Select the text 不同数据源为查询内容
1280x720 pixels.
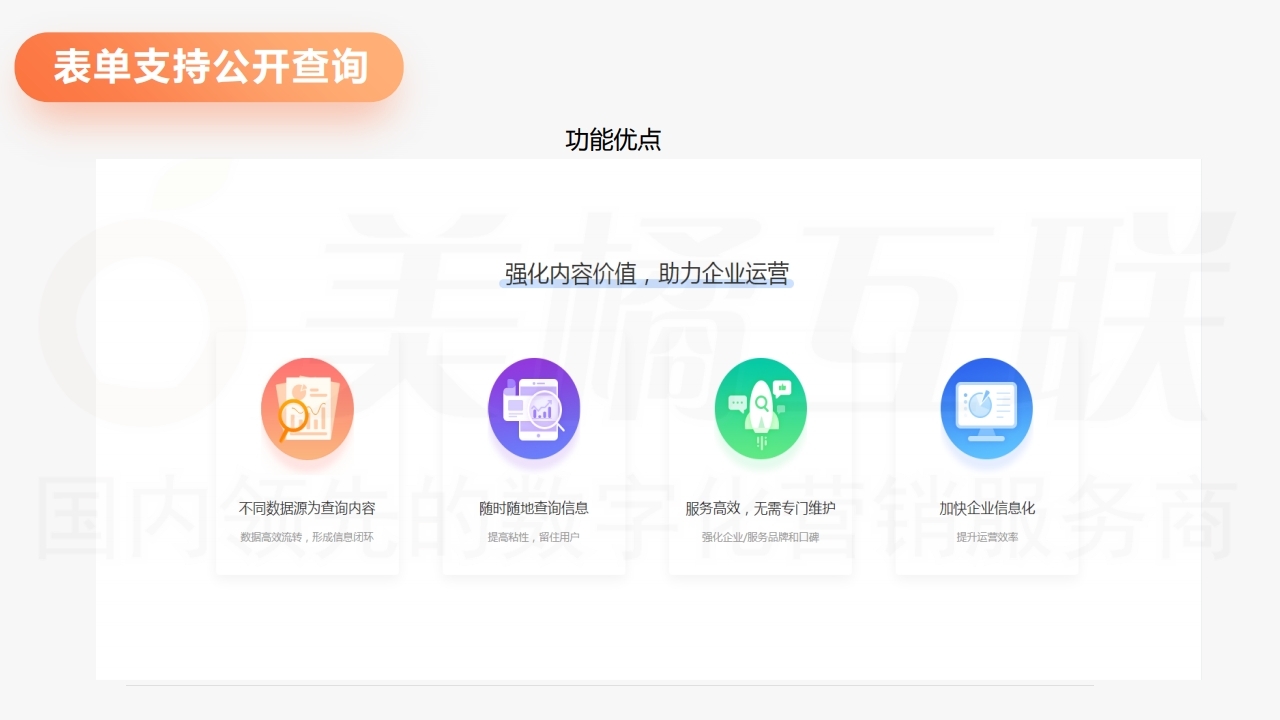307,508
